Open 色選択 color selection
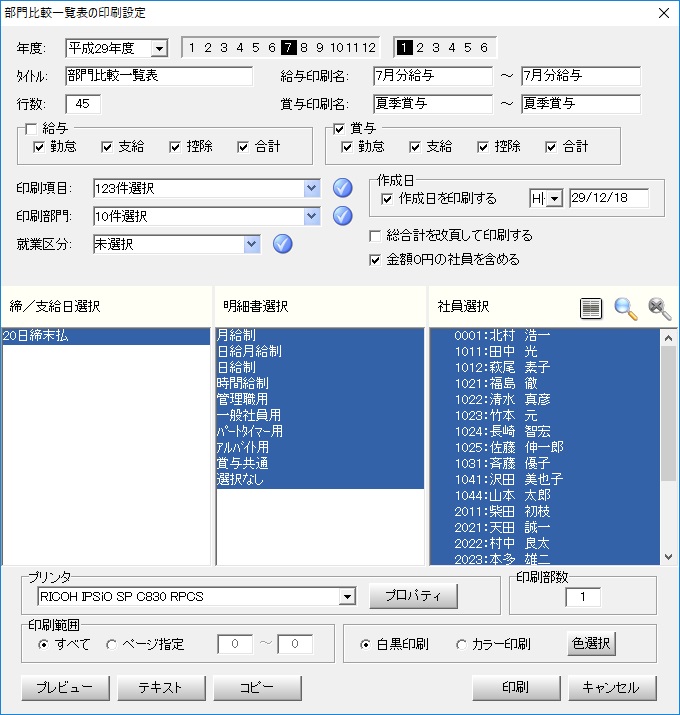The height and width of the screenshot is (715, 680). pos(591,643)
